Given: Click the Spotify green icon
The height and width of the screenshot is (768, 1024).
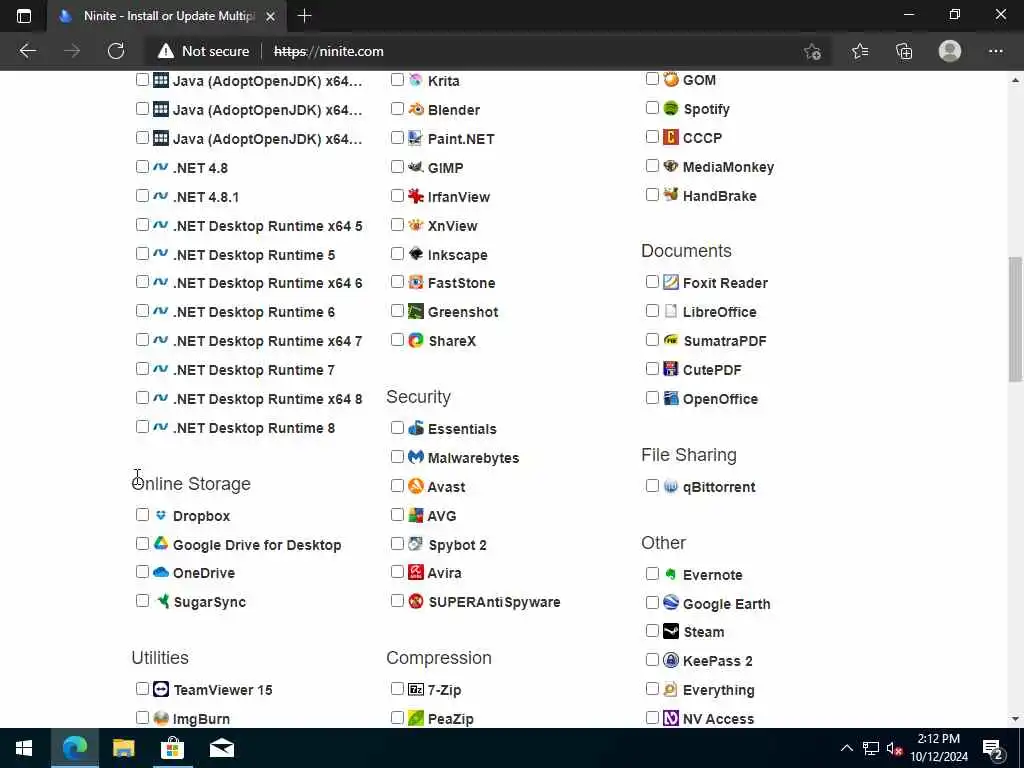Looking at the screenshot, I should coord(671,108).
